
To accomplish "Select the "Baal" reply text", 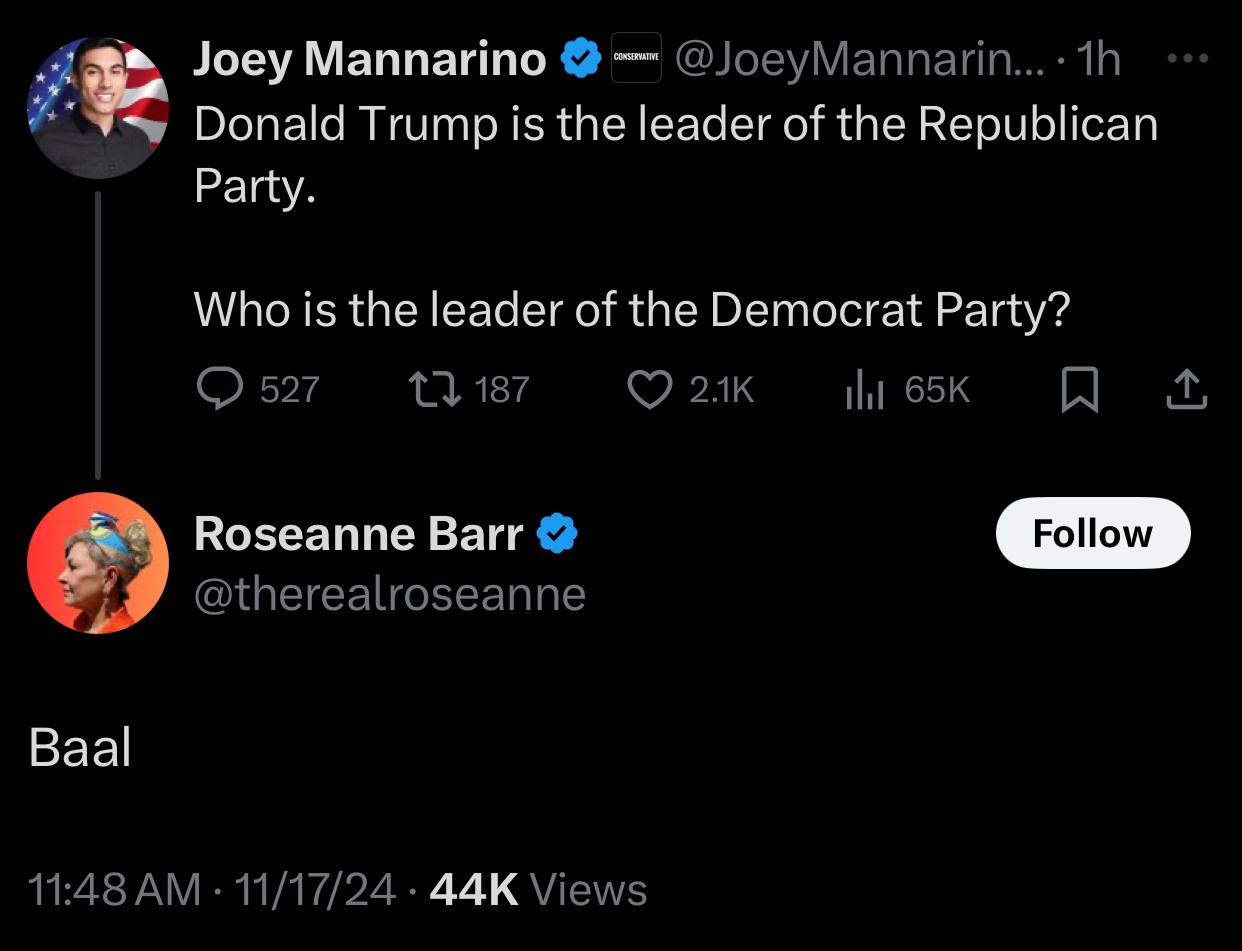I will coord(80,748).
